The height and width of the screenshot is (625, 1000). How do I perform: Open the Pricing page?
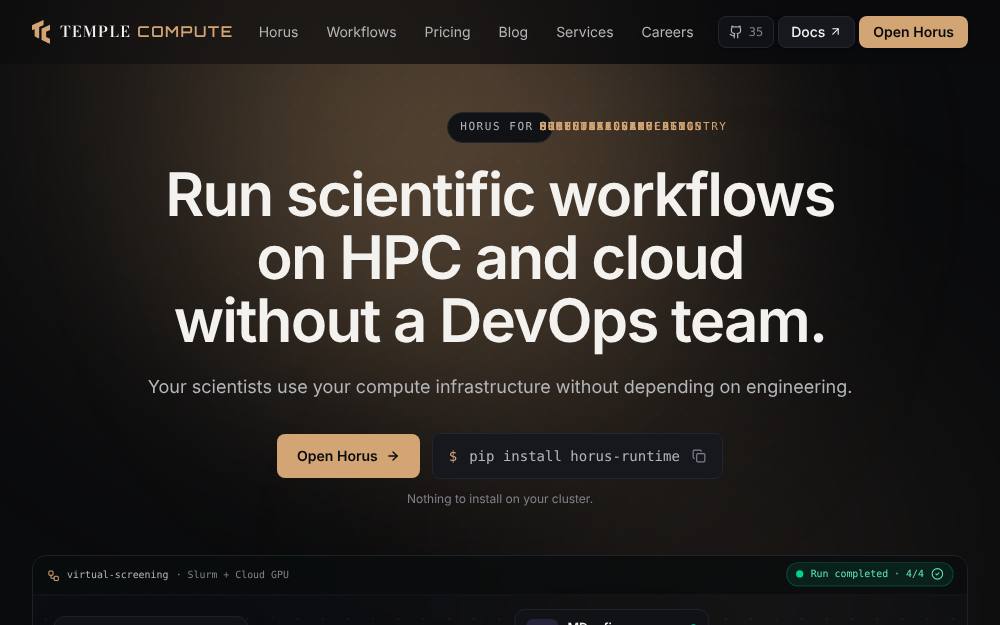(x=448, y=32)
